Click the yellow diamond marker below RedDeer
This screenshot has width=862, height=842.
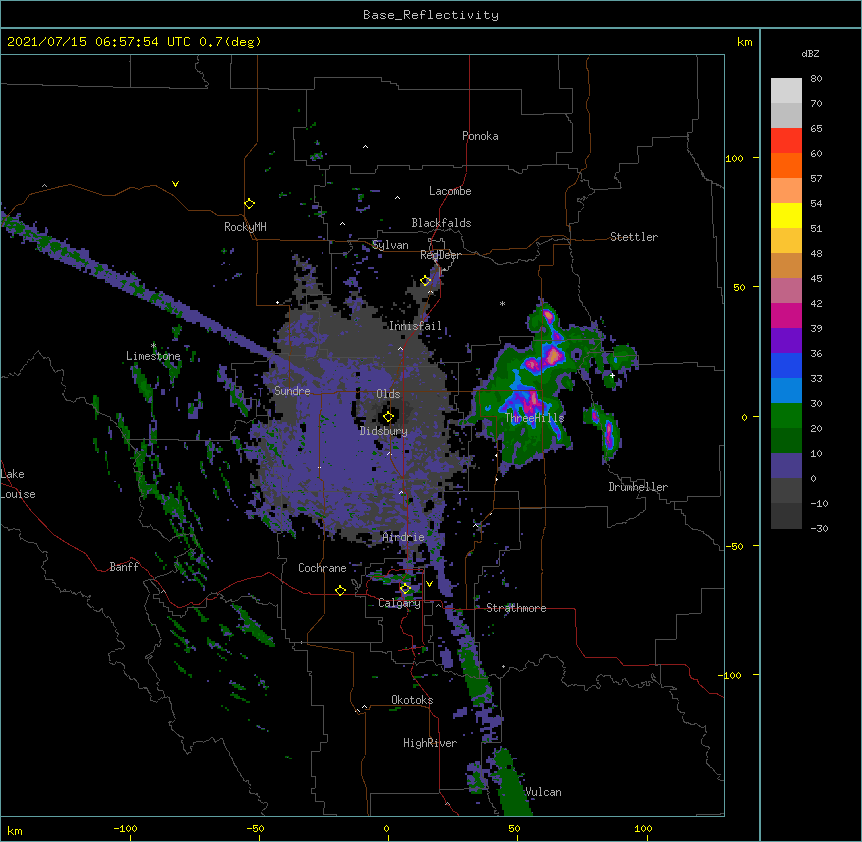click(425, 281)
